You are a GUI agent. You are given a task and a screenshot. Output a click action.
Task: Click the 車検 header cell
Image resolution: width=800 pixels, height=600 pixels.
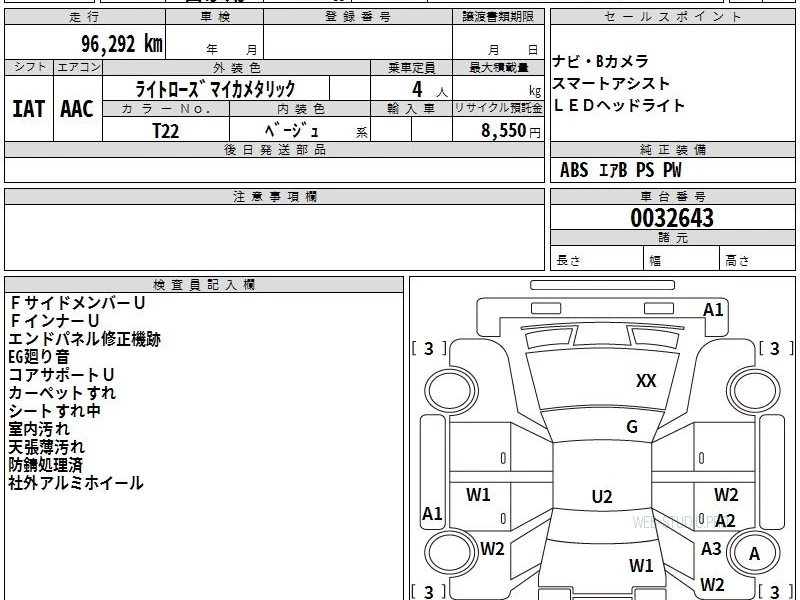(x=215, y=17)
